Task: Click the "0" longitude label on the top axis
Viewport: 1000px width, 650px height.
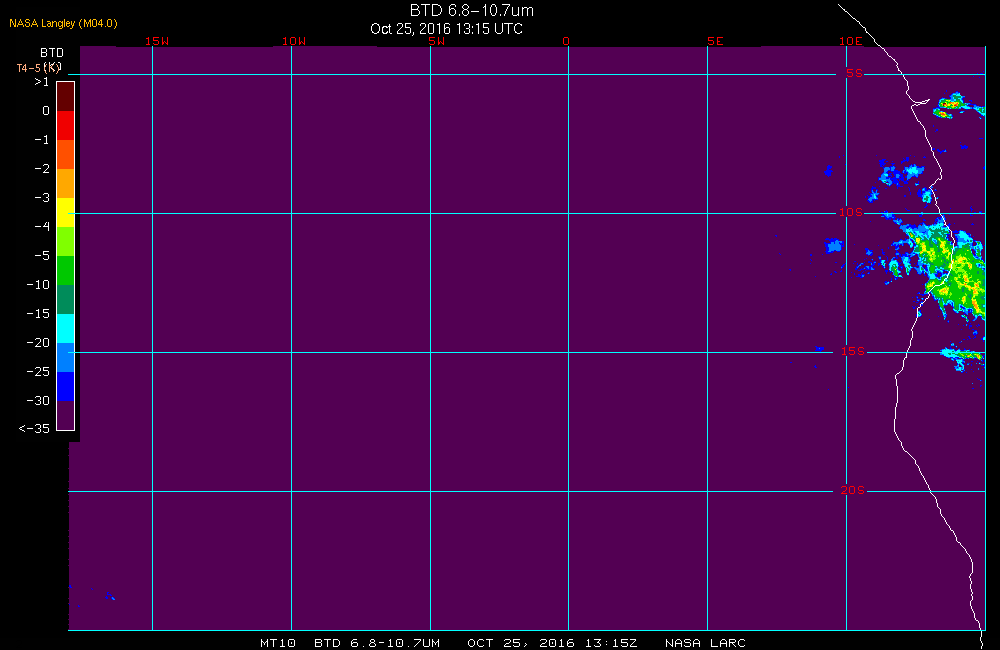Action: 566,41
